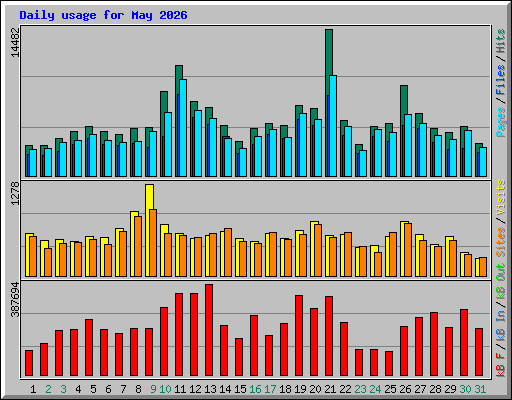Viewport: 512px width, 400px height.
Task: Click day label 24 on the x-axis
Action: (x=375, y=389)
